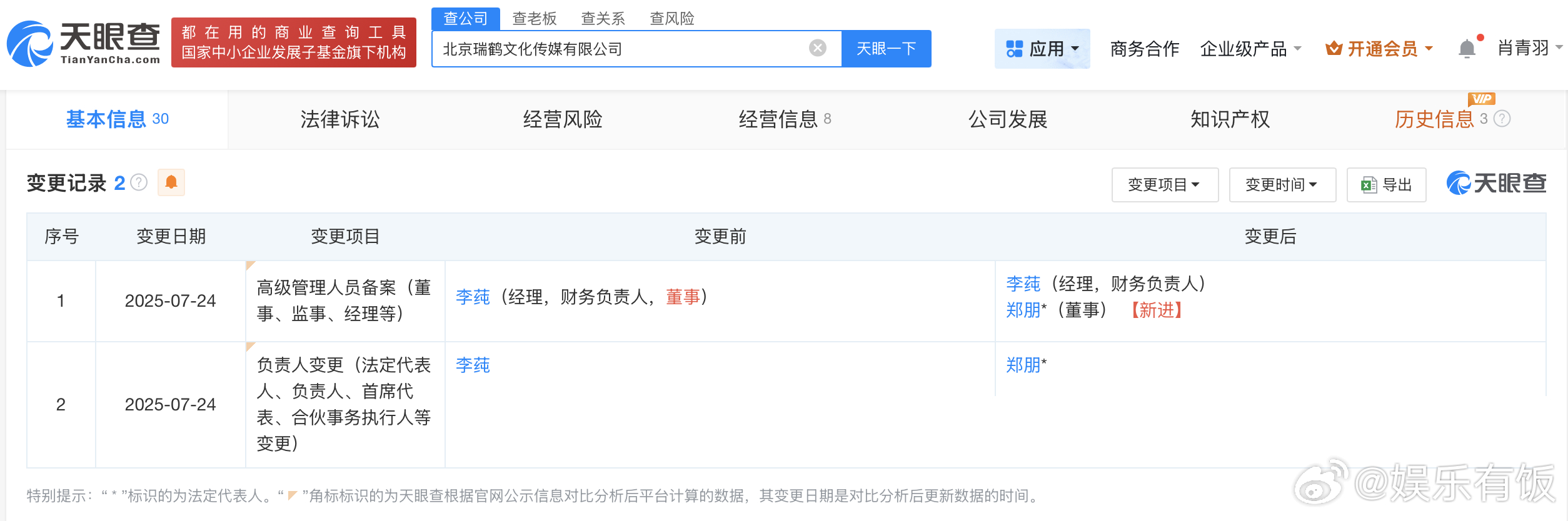Click the 【新进】 tag in row 1
This screenshot has height=521, width=1568.
(x=1157, y=310)
